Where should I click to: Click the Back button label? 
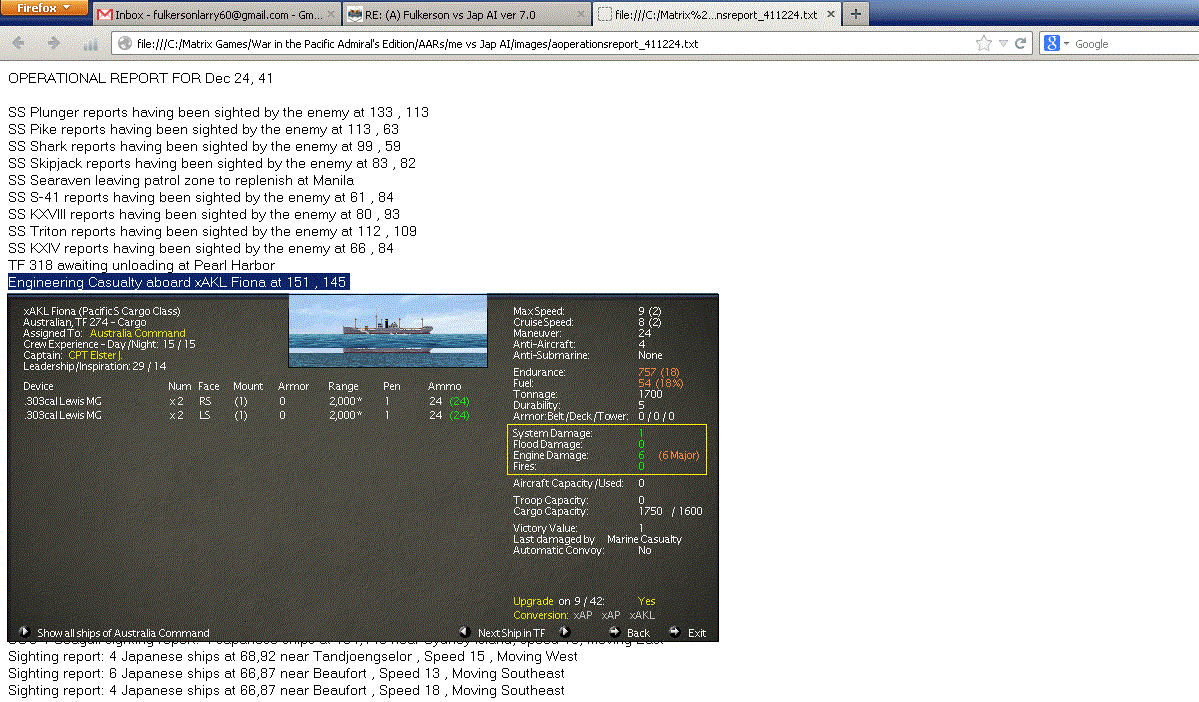pos(638,633)
